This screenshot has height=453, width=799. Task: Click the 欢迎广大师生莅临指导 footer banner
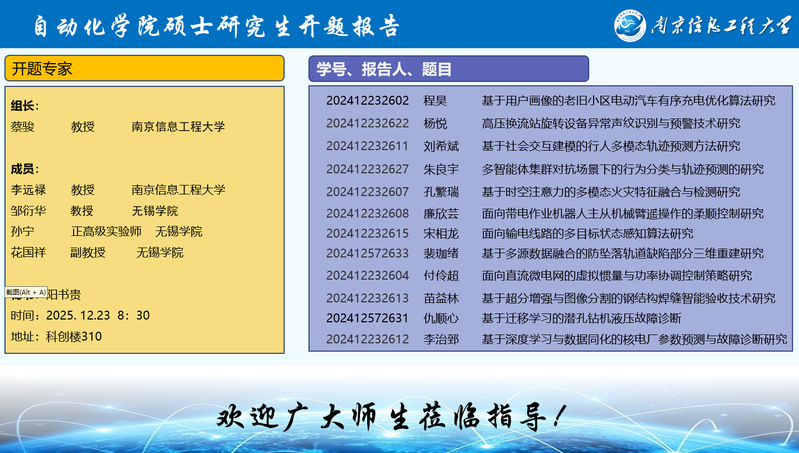point(398,414)
